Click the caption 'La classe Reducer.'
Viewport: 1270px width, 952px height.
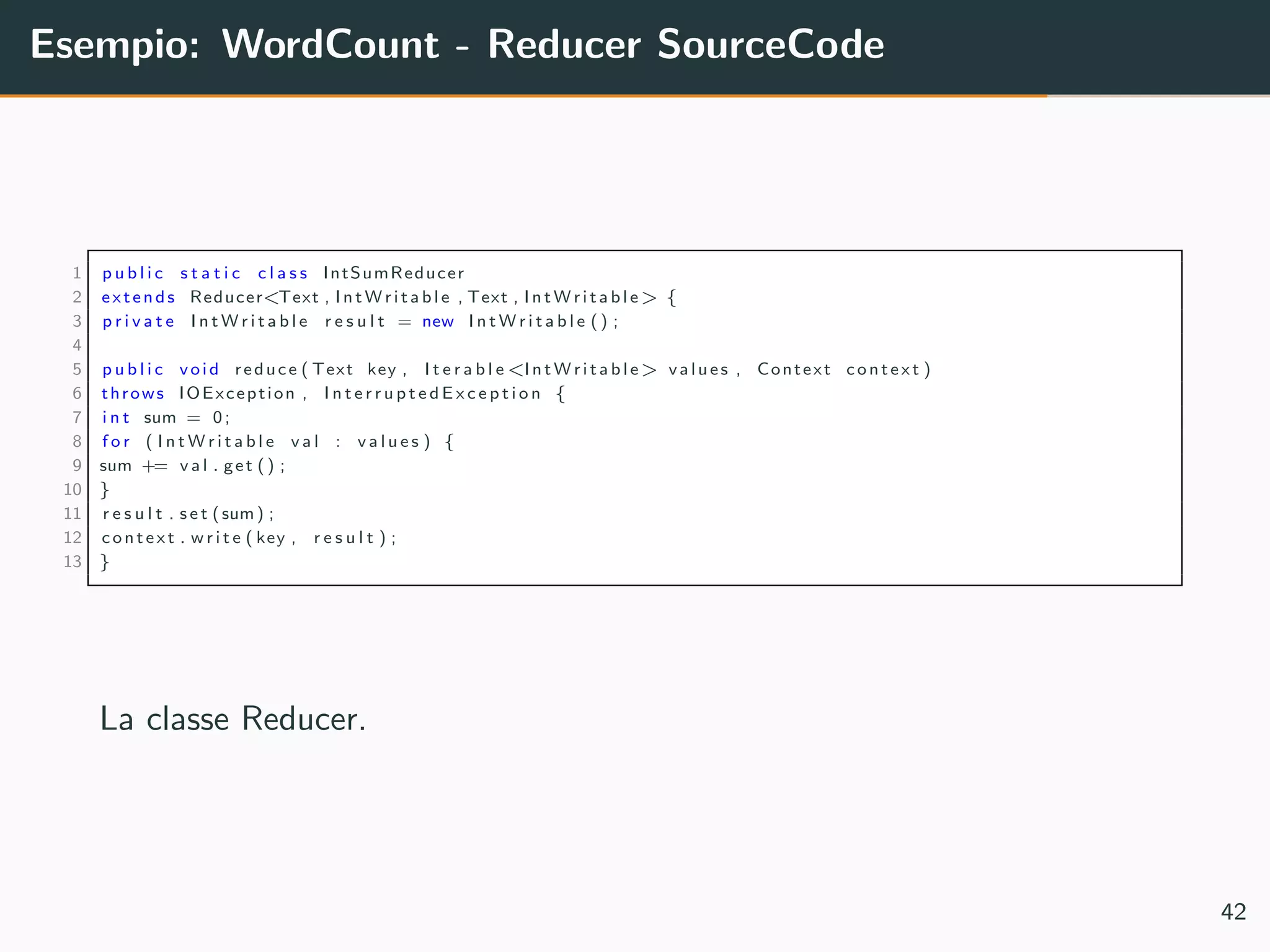[x=233, y=719]
